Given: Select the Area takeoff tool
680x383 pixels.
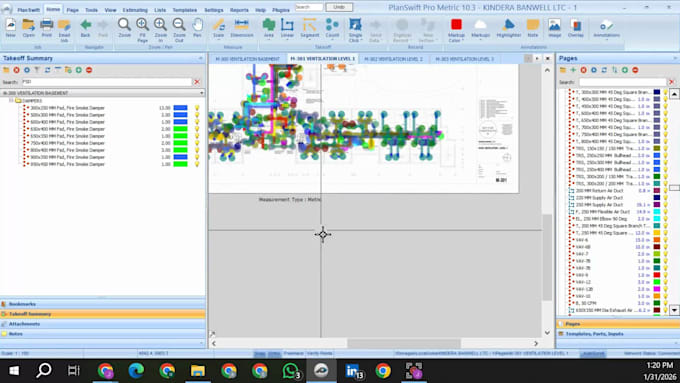Looking at the screenshot, I should pos(269,25).
